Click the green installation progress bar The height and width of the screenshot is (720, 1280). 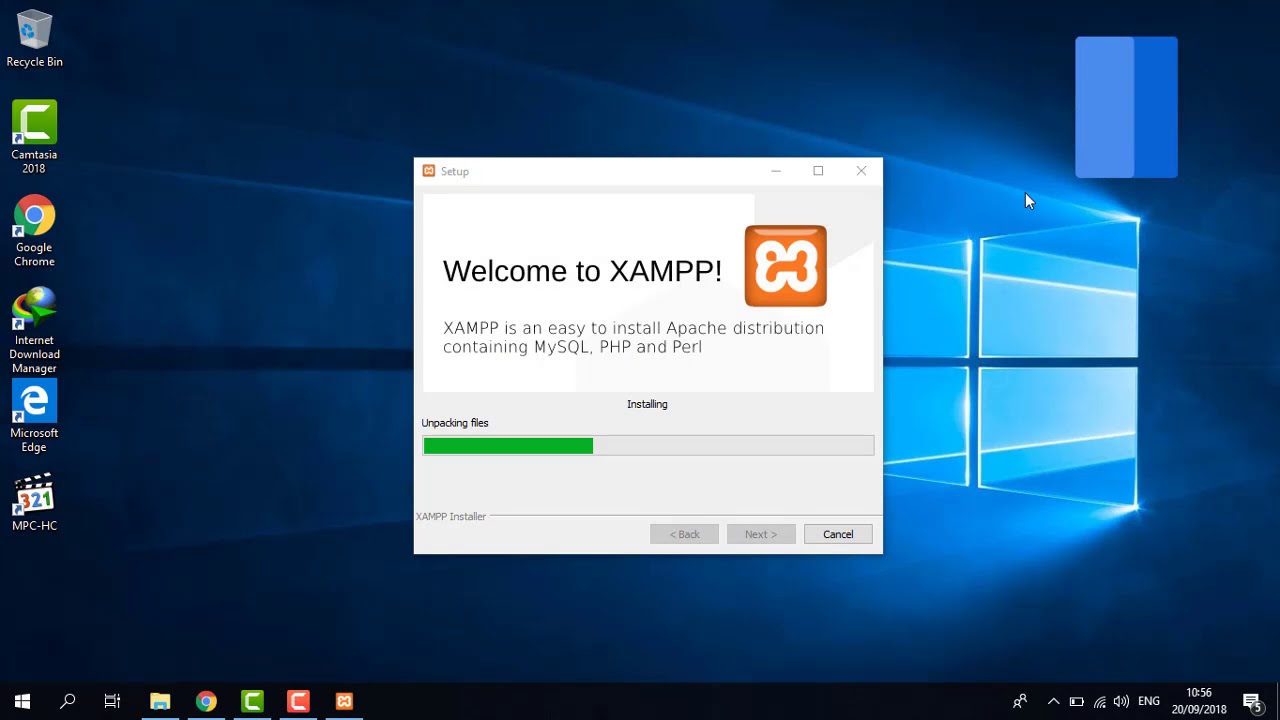coord(648,446)
